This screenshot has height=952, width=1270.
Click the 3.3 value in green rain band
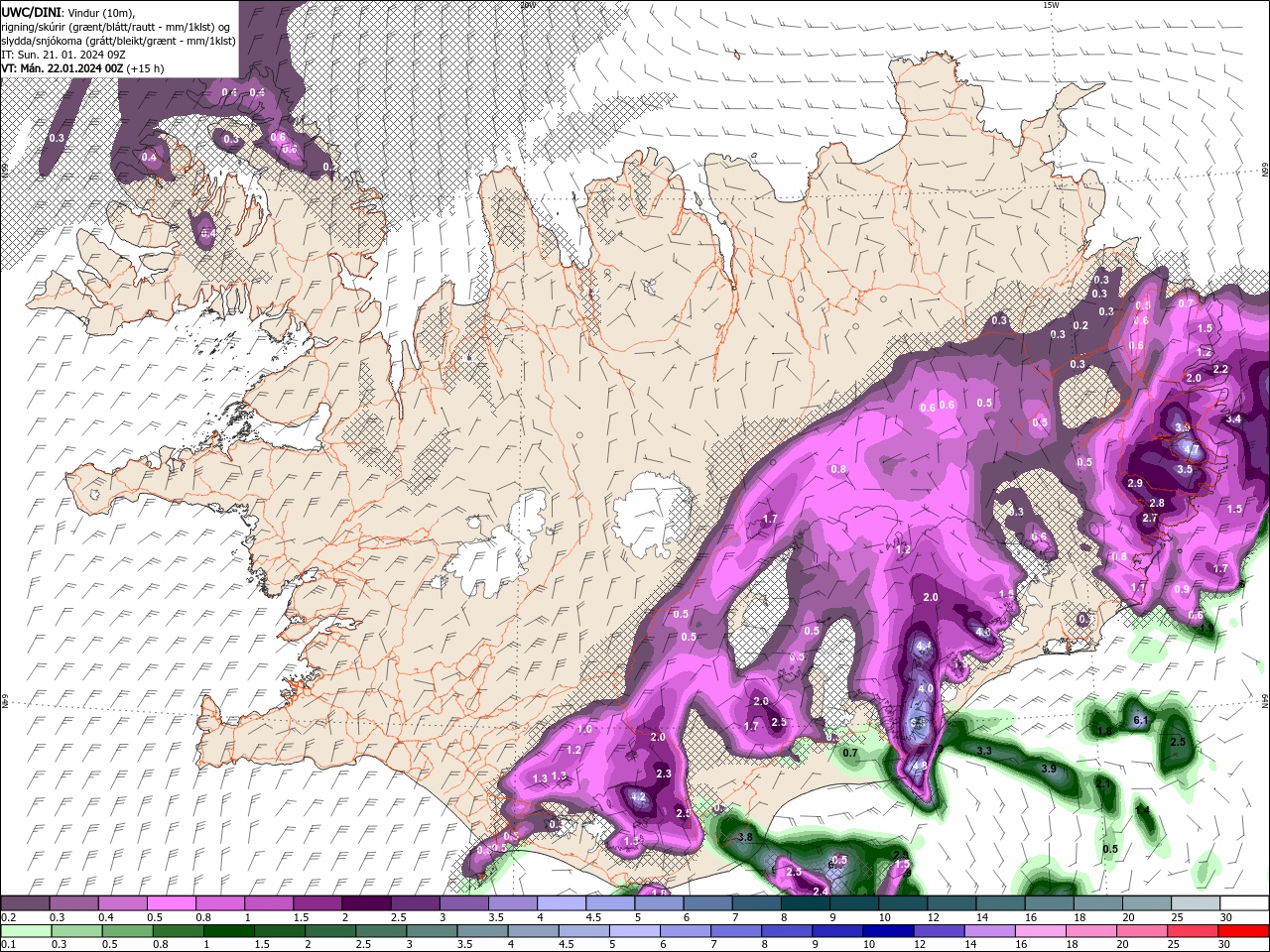(x=984, y=751)
